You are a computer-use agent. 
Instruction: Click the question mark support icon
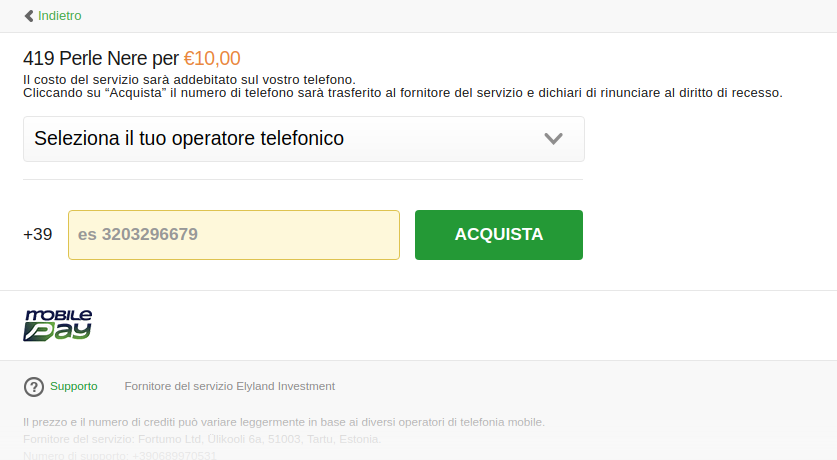coord(34,387)
